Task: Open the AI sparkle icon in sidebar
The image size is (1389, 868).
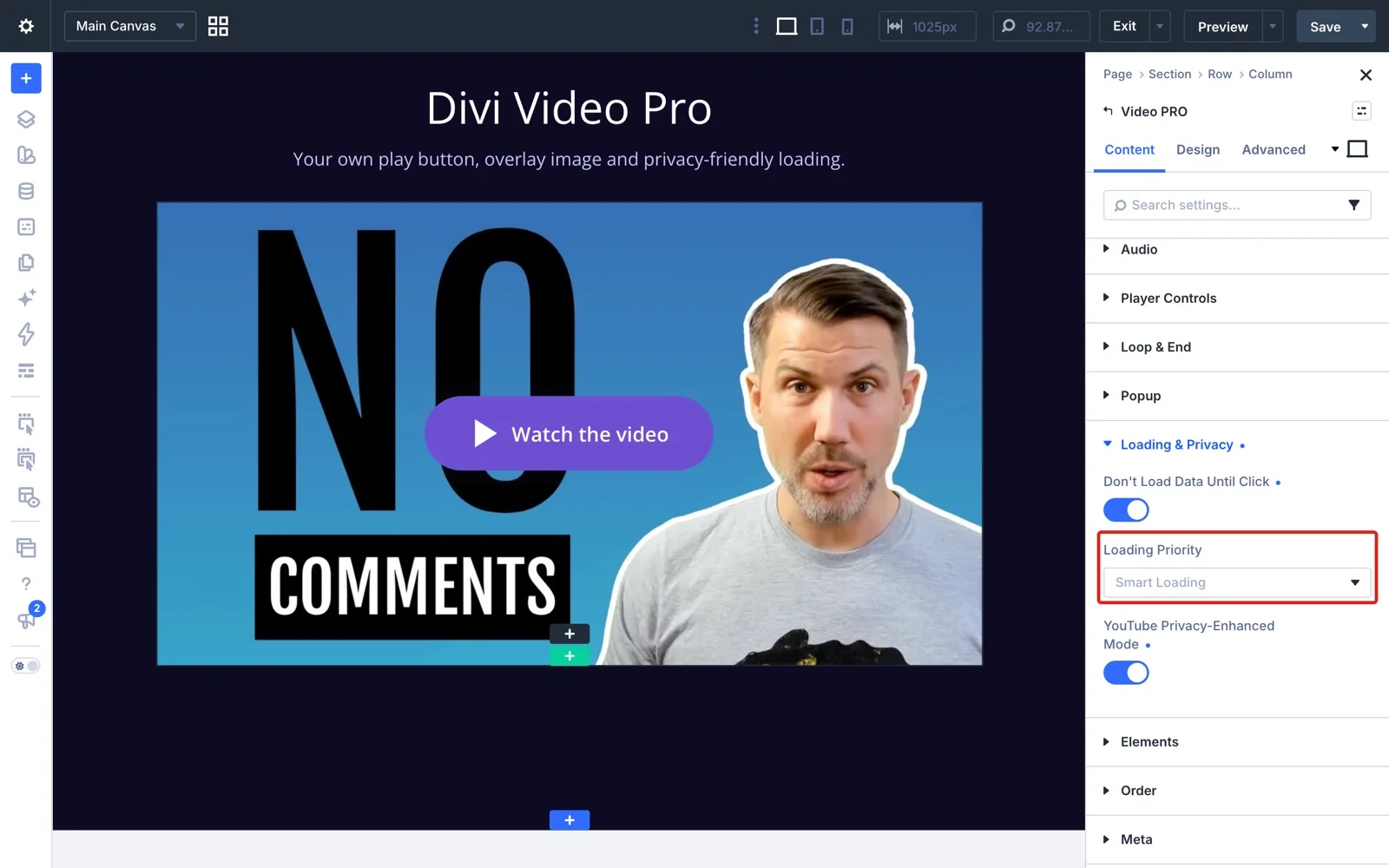Action: tap(26, 298)
